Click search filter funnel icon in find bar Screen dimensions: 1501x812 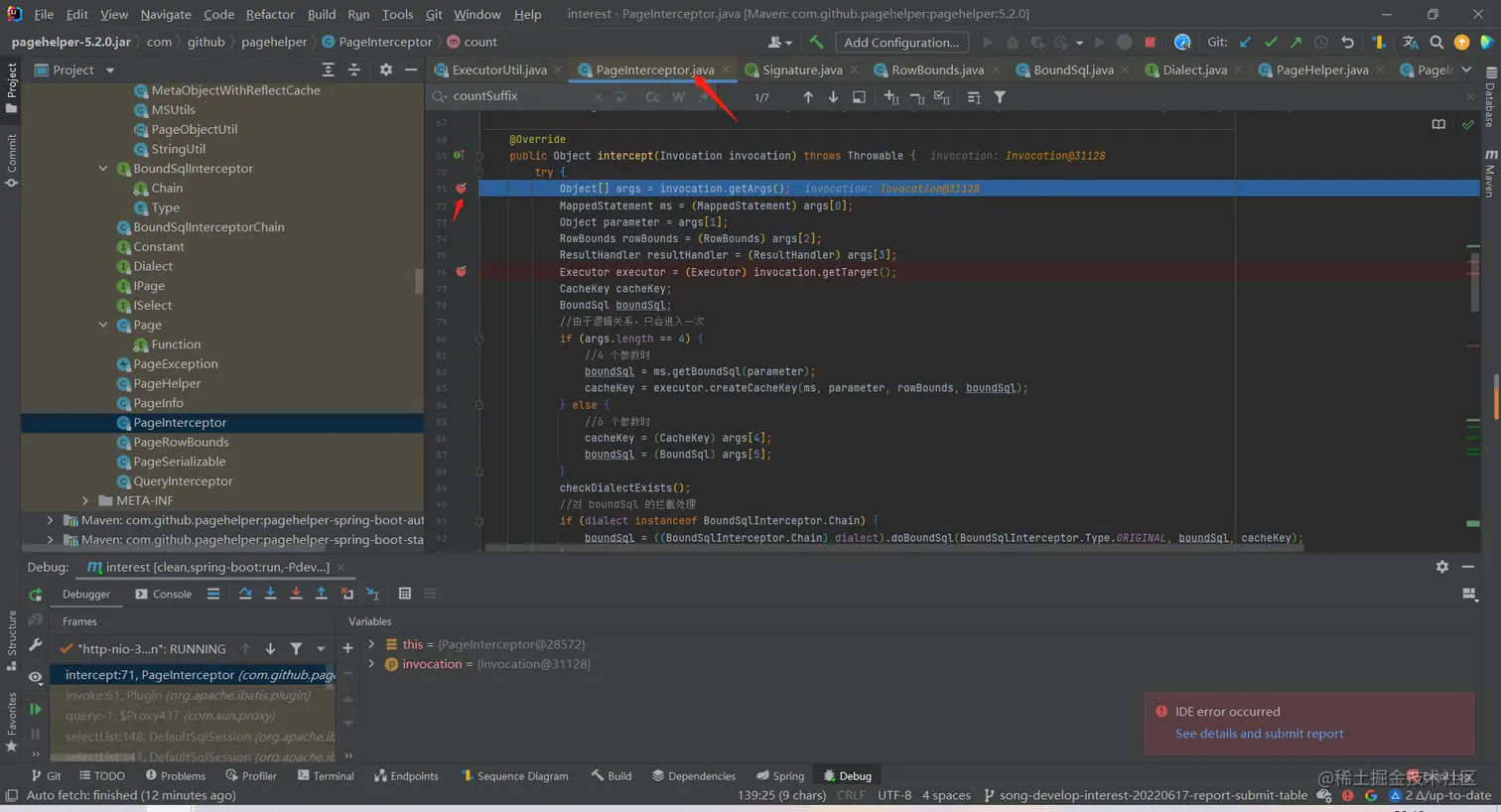pos(1000,97)
